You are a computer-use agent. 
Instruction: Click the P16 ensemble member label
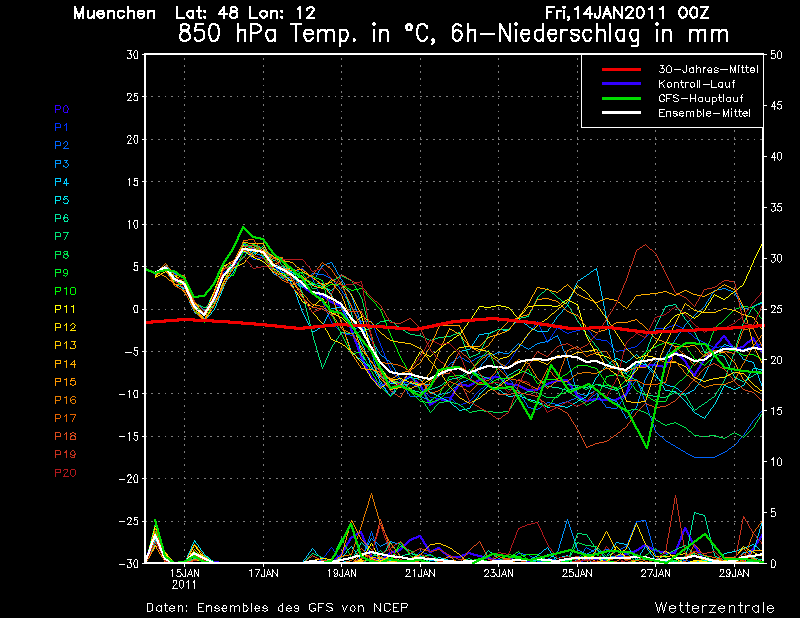pos(65,400)
